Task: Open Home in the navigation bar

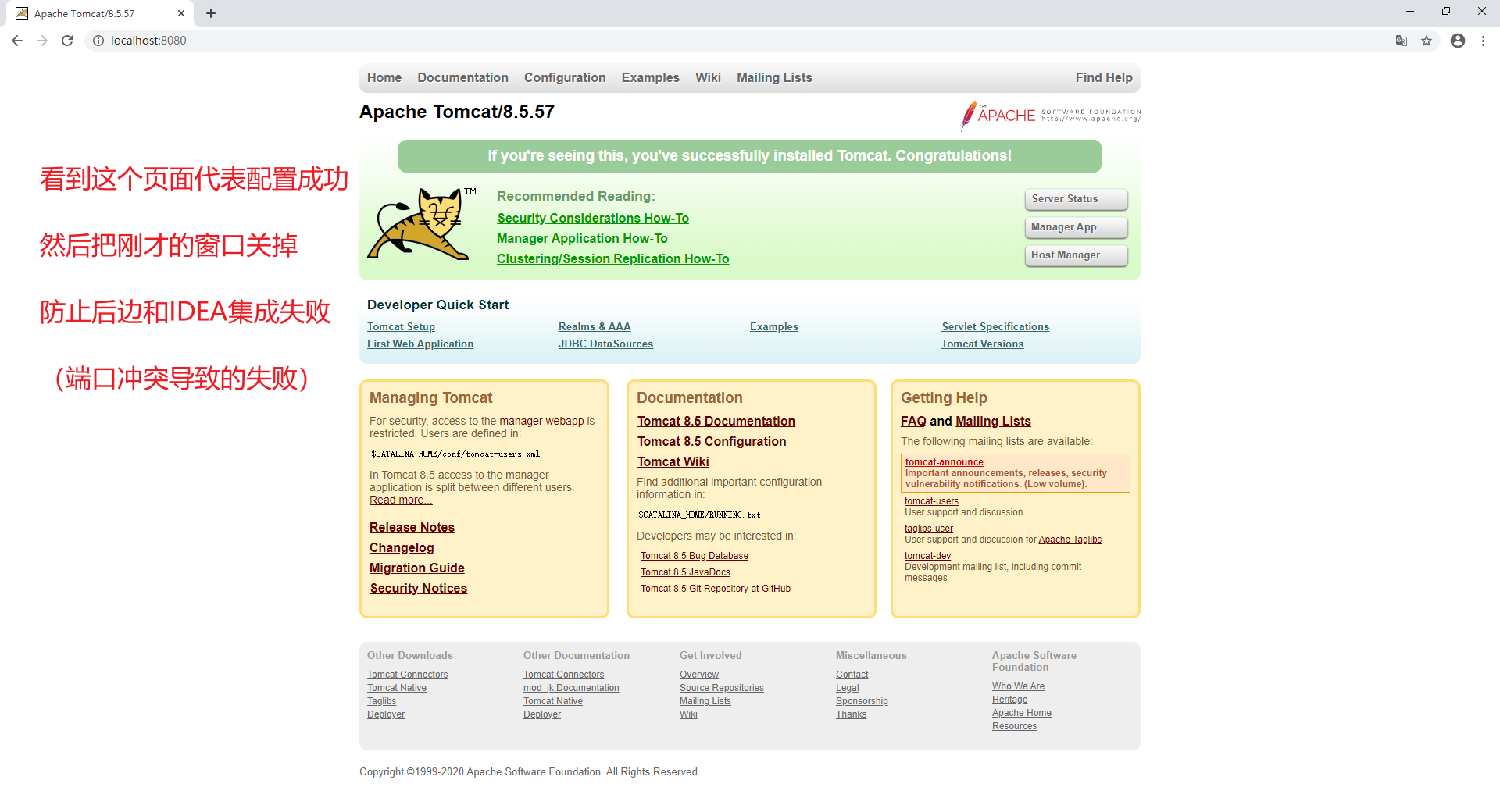Action: click(x=384, y=77)
